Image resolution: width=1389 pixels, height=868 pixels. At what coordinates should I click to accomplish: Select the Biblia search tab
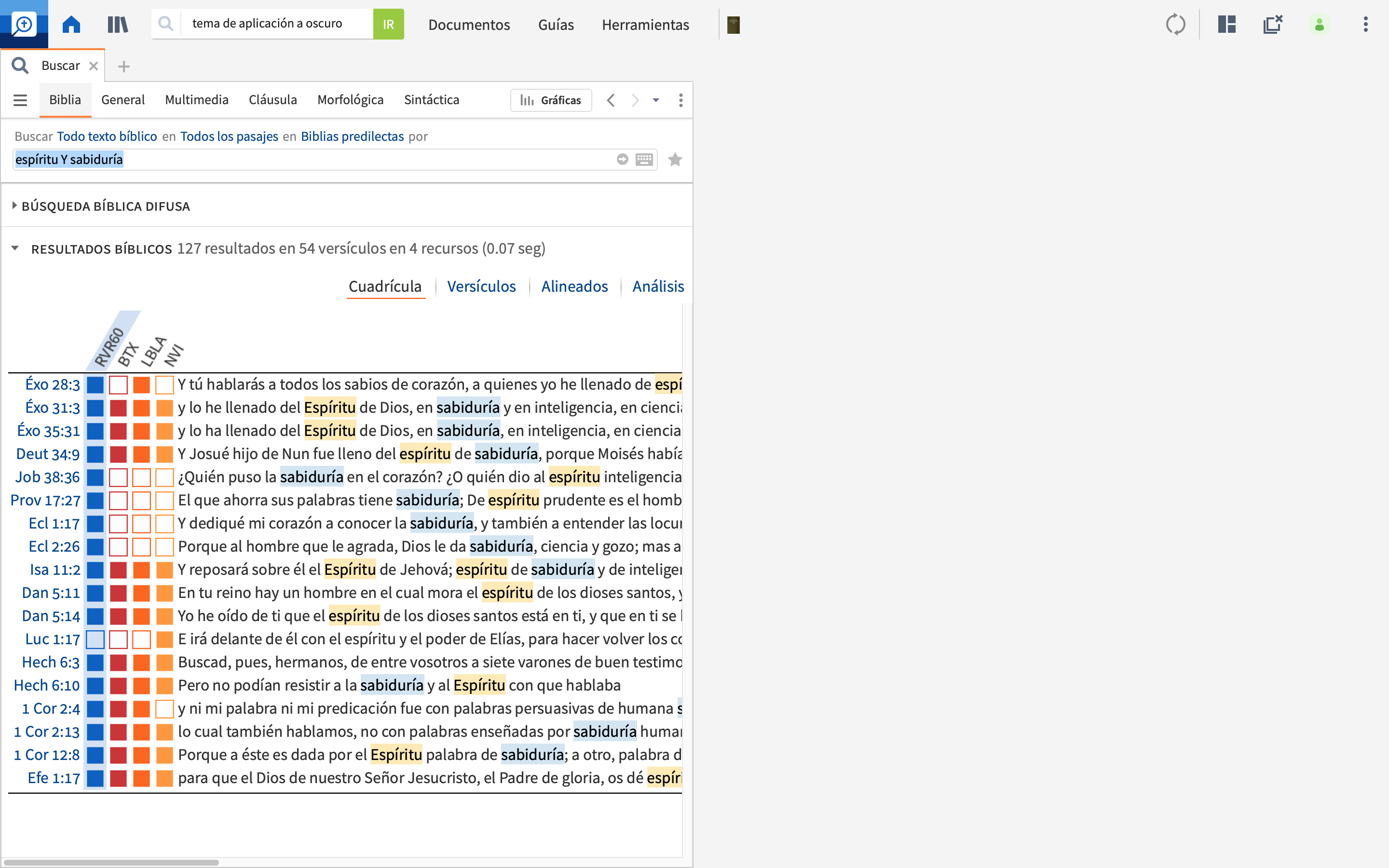point(65,100)
